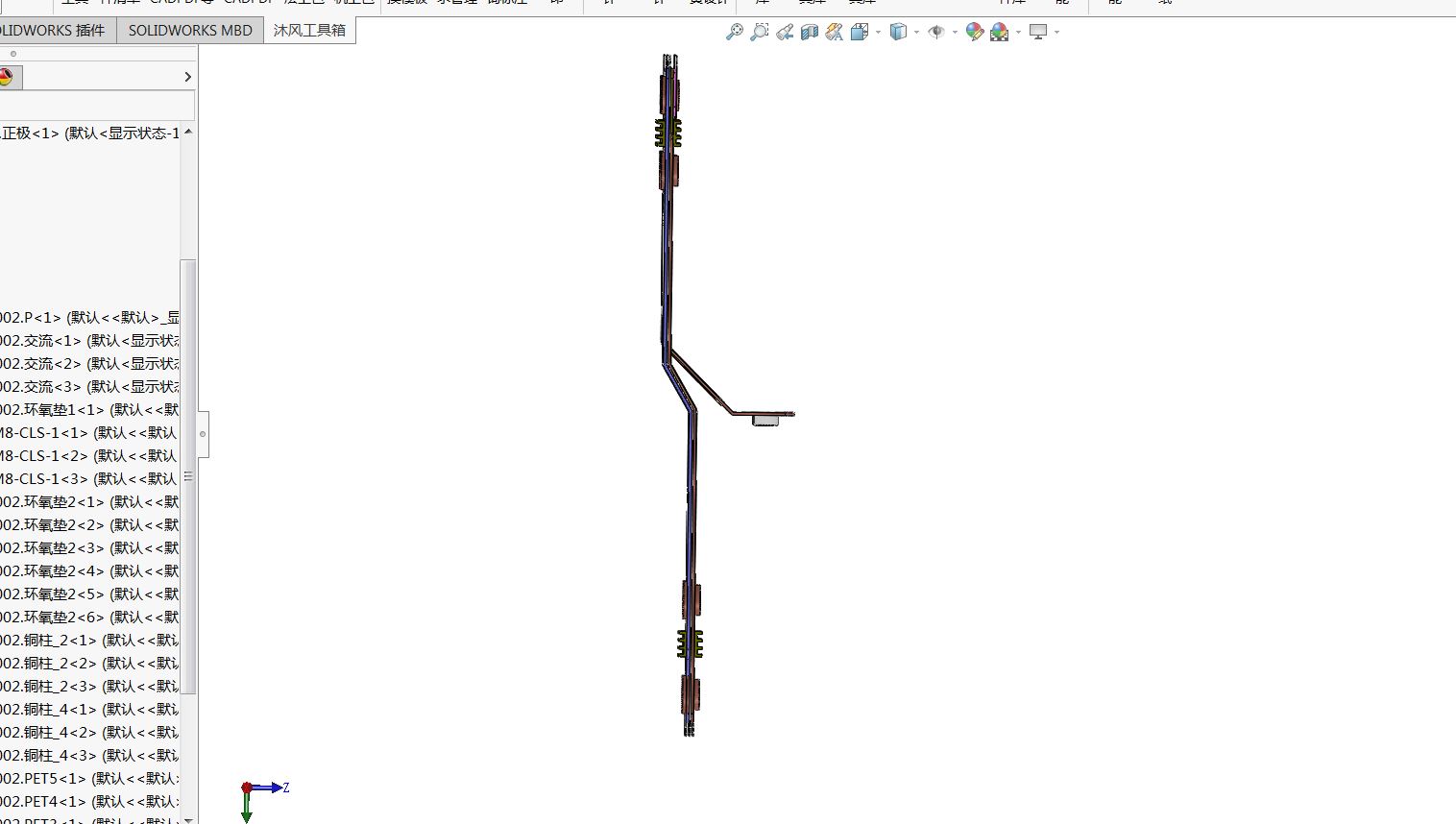
Task: Select the M8-CLS-1<3> component
Action: [x=90, y=478]
